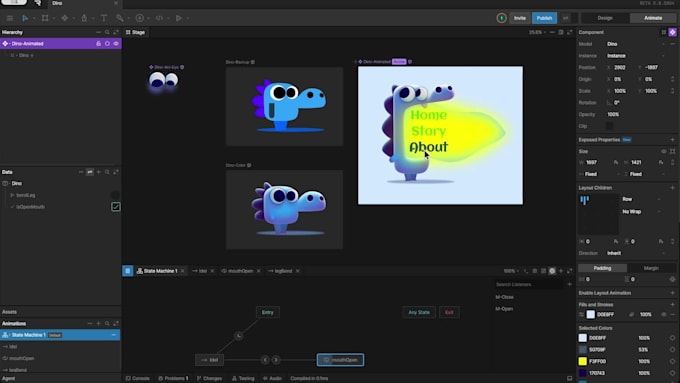Open the hamburger main menu
The image size is (680, 383).
10,18
